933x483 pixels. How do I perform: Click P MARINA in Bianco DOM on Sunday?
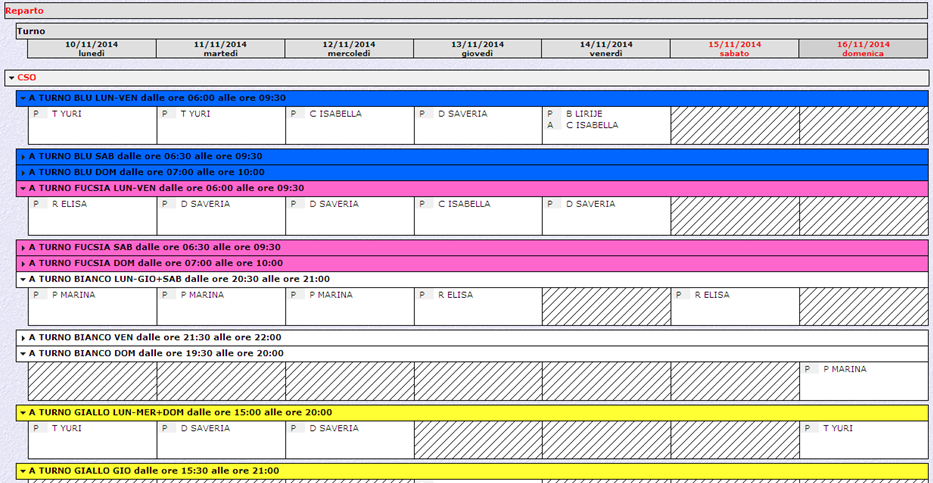(845, 369)
